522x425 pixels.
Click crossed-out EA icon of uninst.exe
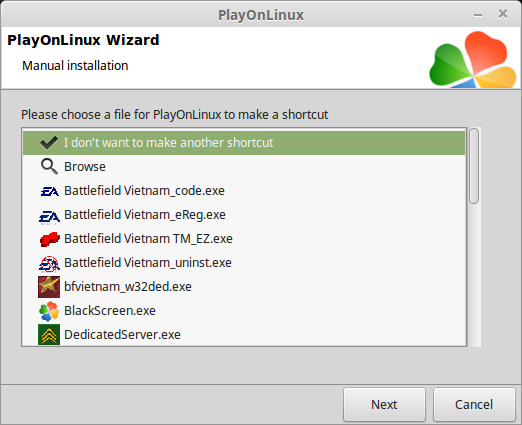[x=49, y=264]
